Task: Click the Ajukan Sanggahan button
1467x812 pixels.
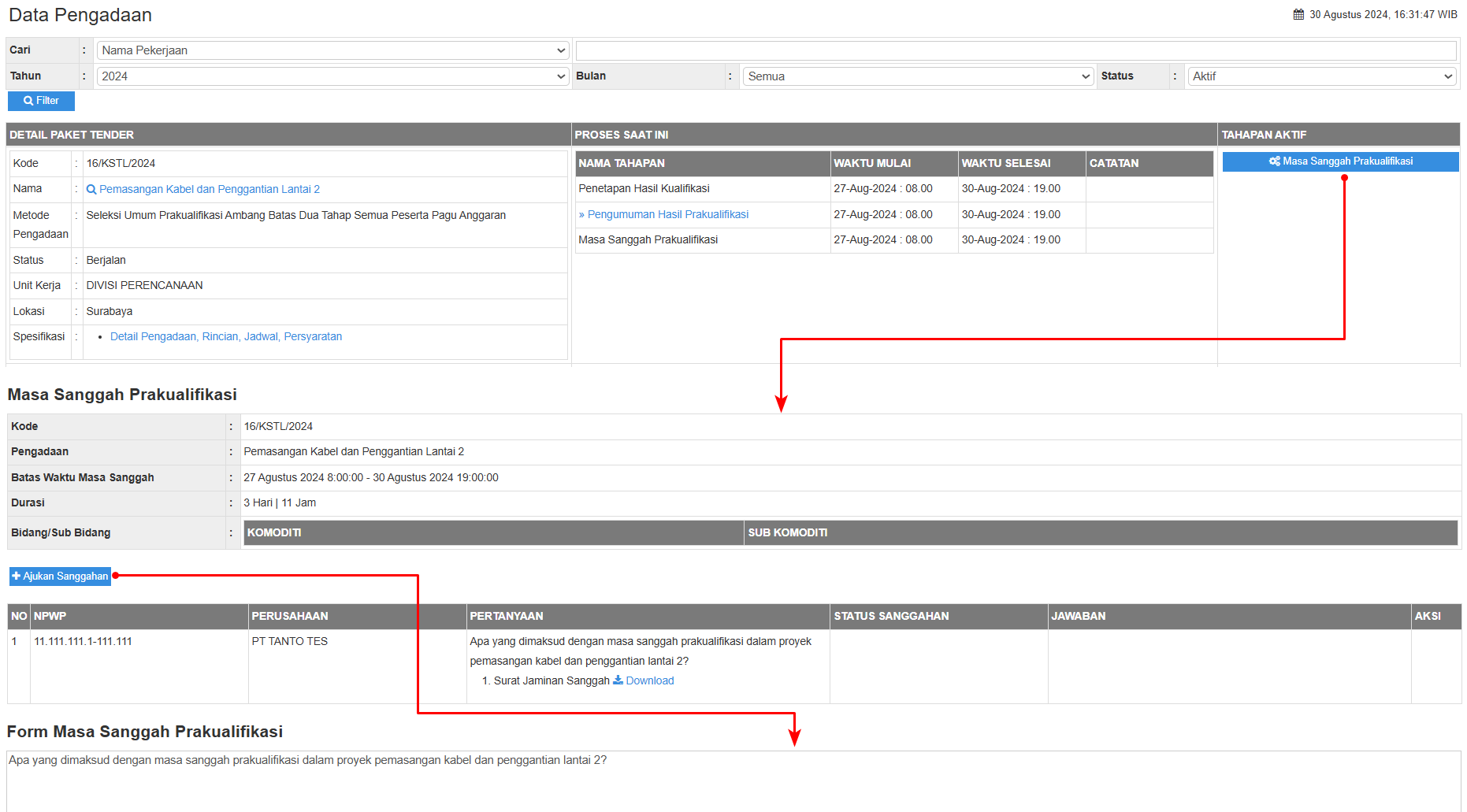Action: tap(60, 577)
